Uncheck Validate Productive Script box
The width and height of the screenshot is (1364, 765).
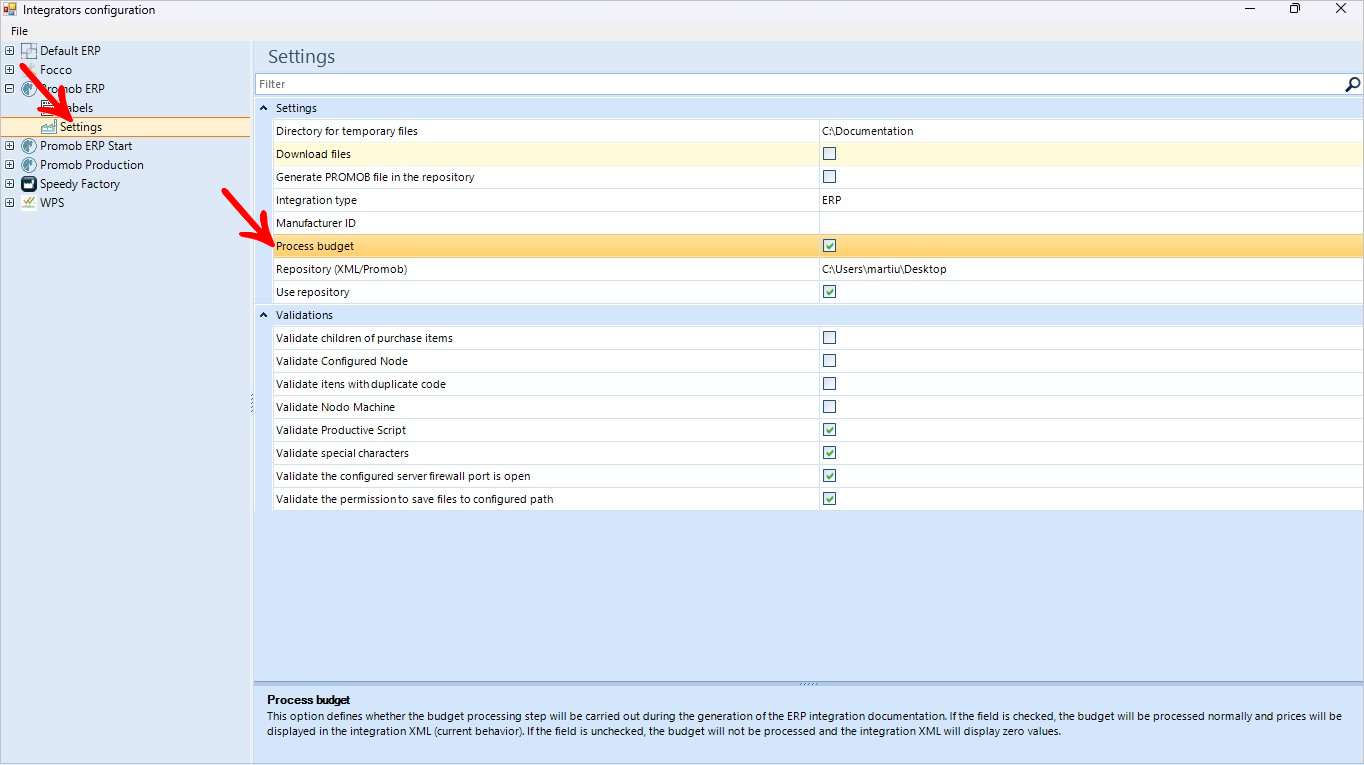click(x=829, y=430)
